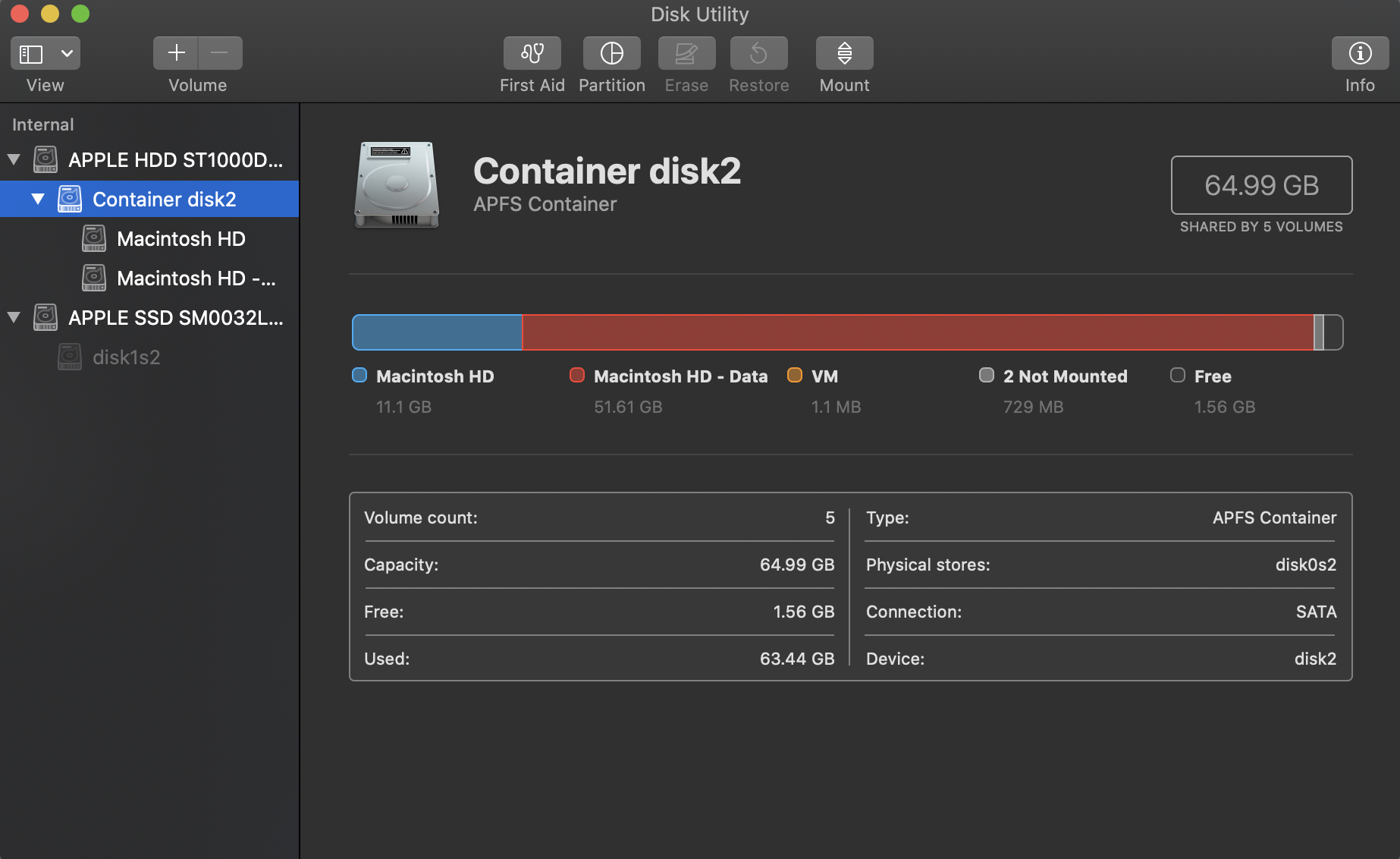
Task: Open the View options dropdown chevron
Action: (x=67, y=54)
